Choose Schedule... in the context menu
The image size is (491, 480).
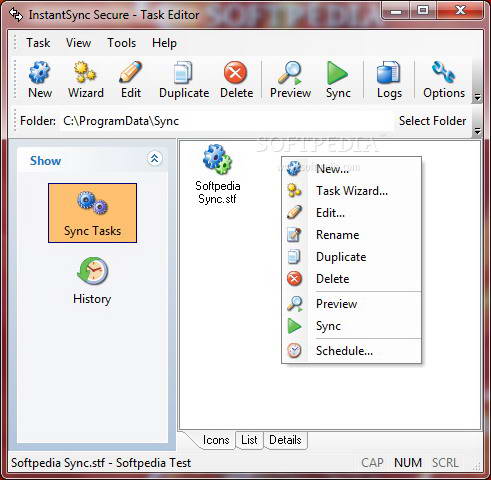[x=352, y=351]
